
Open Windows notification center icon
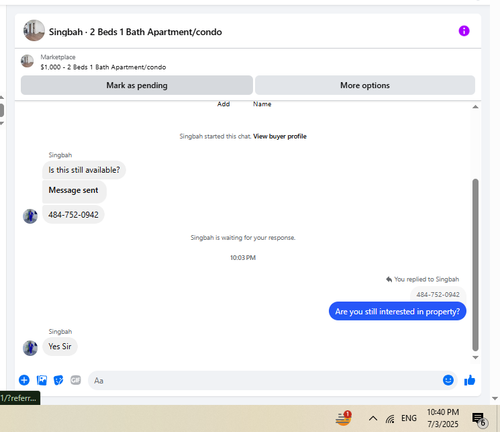[480, 420]
